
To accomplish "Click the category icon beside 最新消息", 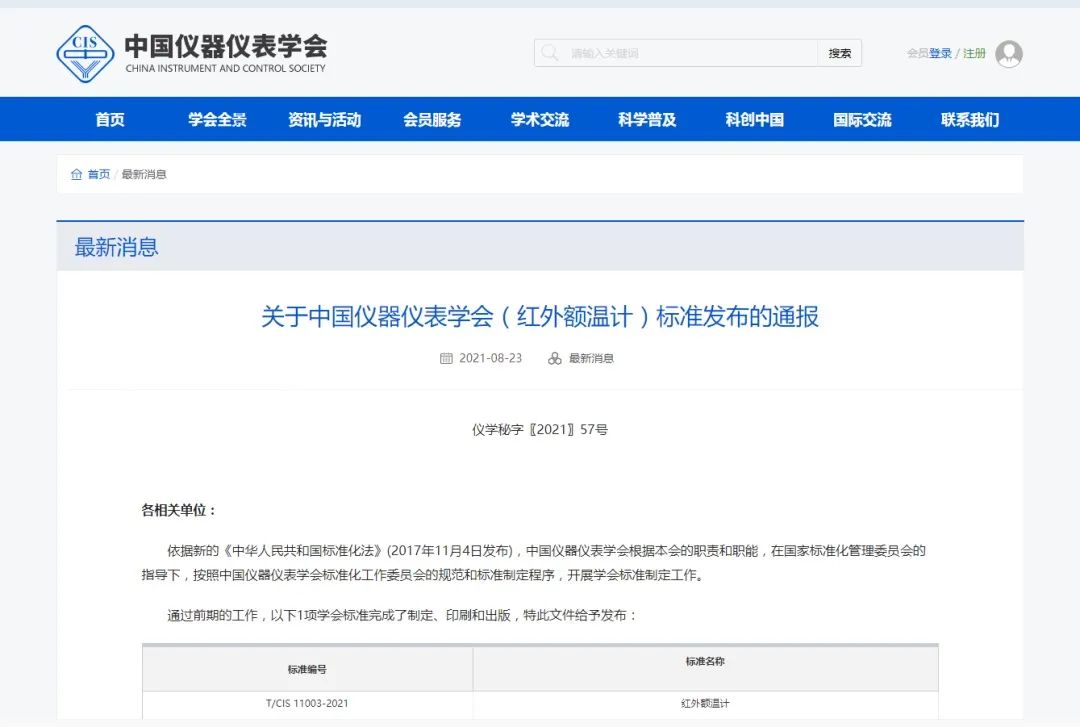I will (555, 358).
